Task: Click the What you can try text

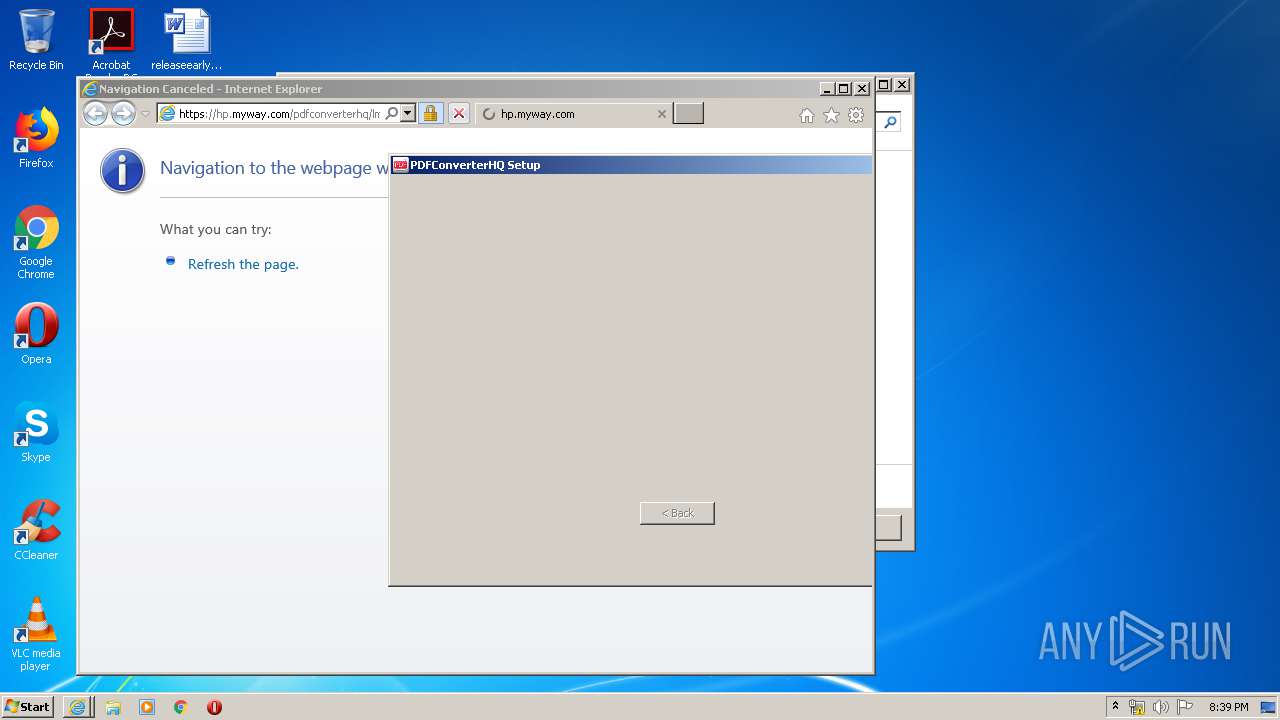Action: [x=216, y=229]
